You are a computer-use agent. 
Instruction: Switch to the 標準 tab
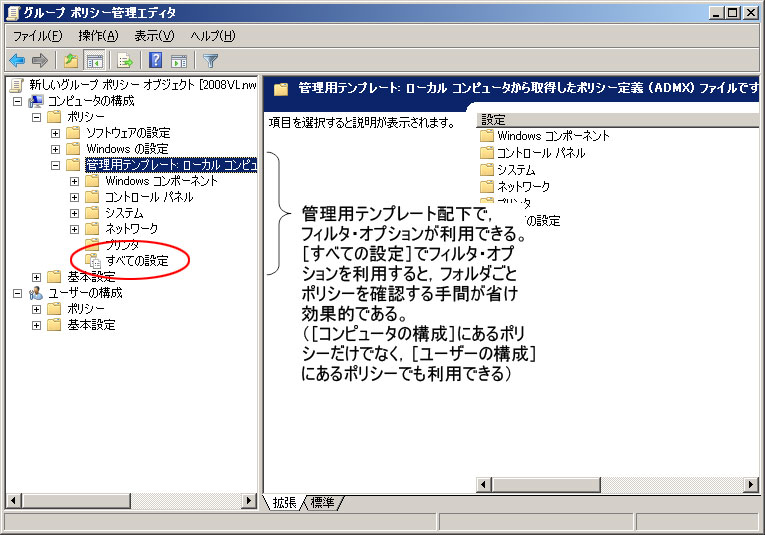[x=323, y=502]
